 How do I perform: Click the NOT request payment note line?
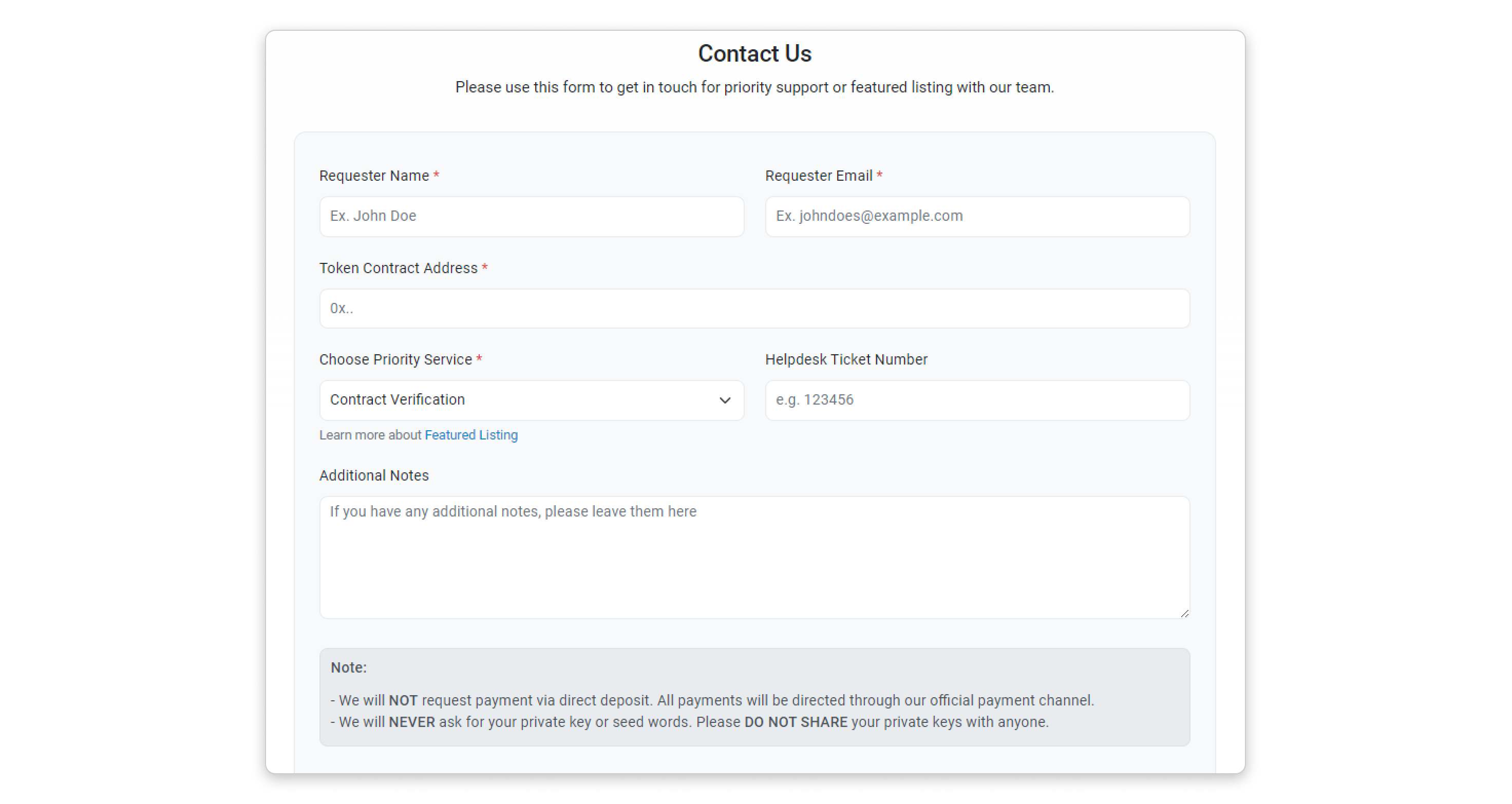tap(711, 700)
